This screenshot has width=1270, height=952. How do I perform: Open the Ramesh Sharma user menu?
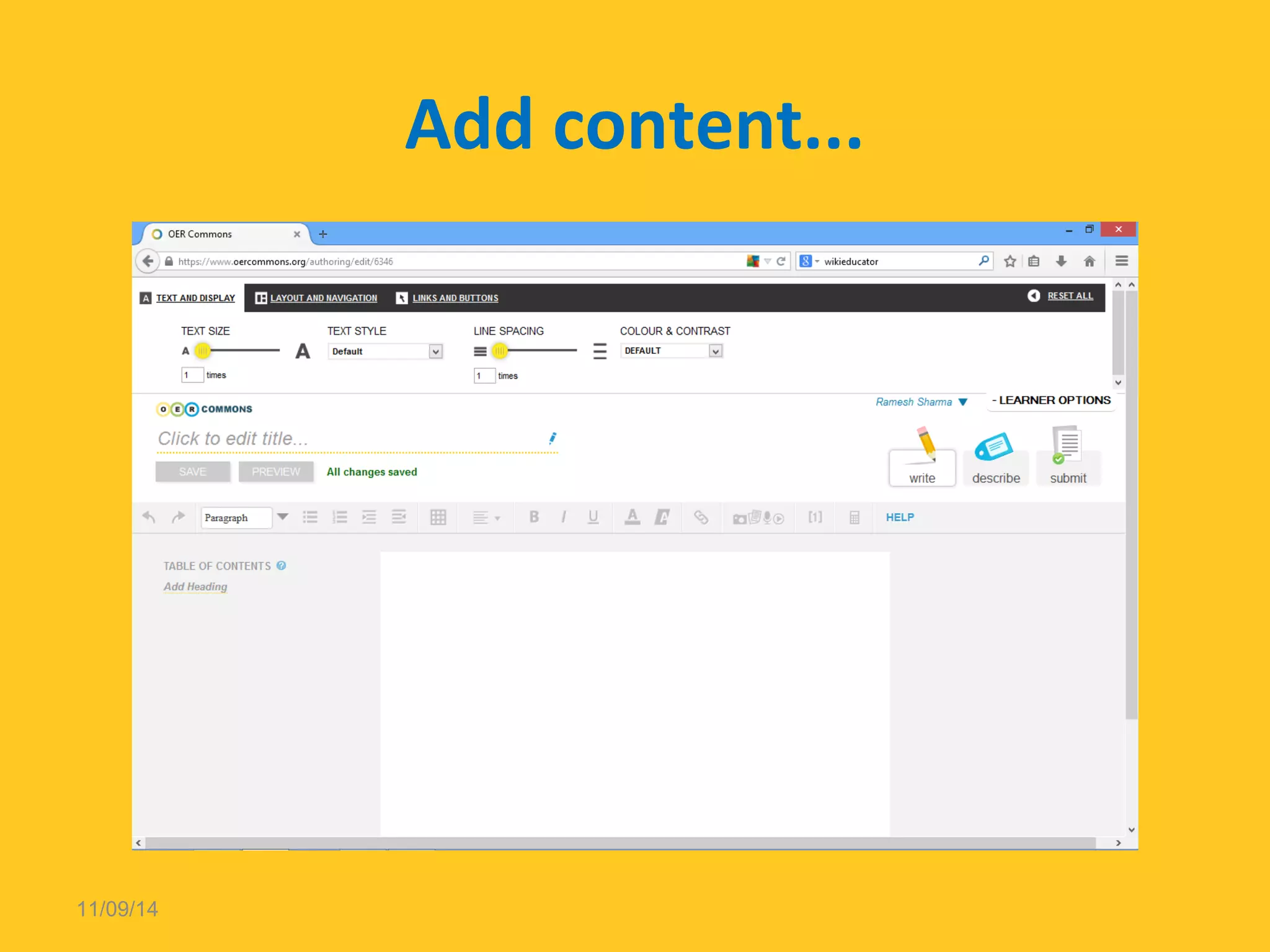pos(921,402)
